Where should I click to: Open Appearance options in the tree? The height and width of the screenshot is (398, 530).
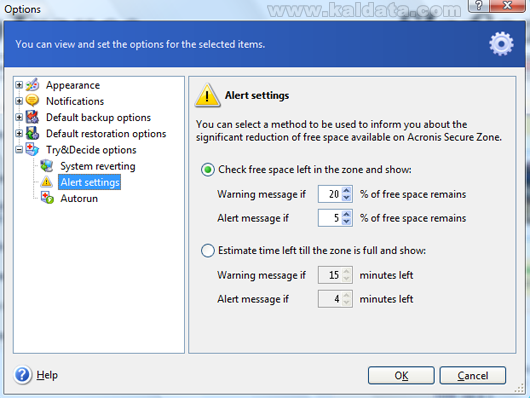(73, 85)
